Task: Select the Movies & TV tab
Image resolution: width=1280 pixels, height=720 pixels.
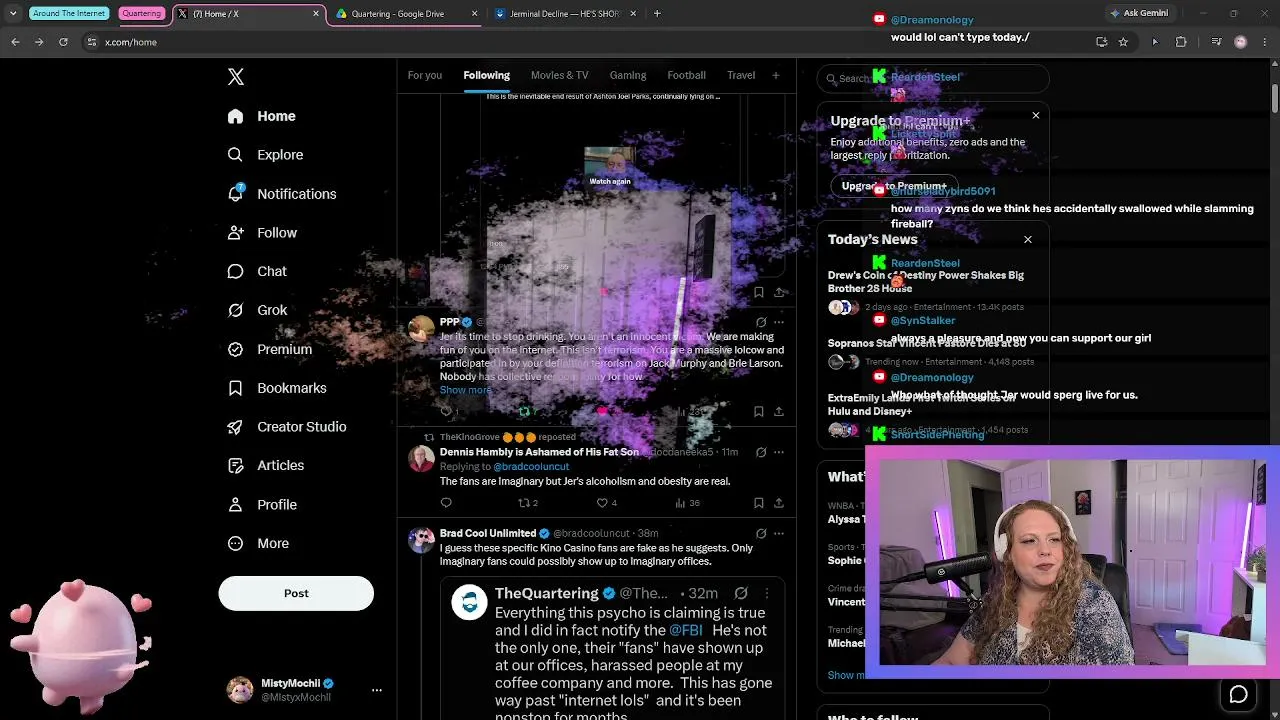Action: pyautogui.click(x=559, y=75)
